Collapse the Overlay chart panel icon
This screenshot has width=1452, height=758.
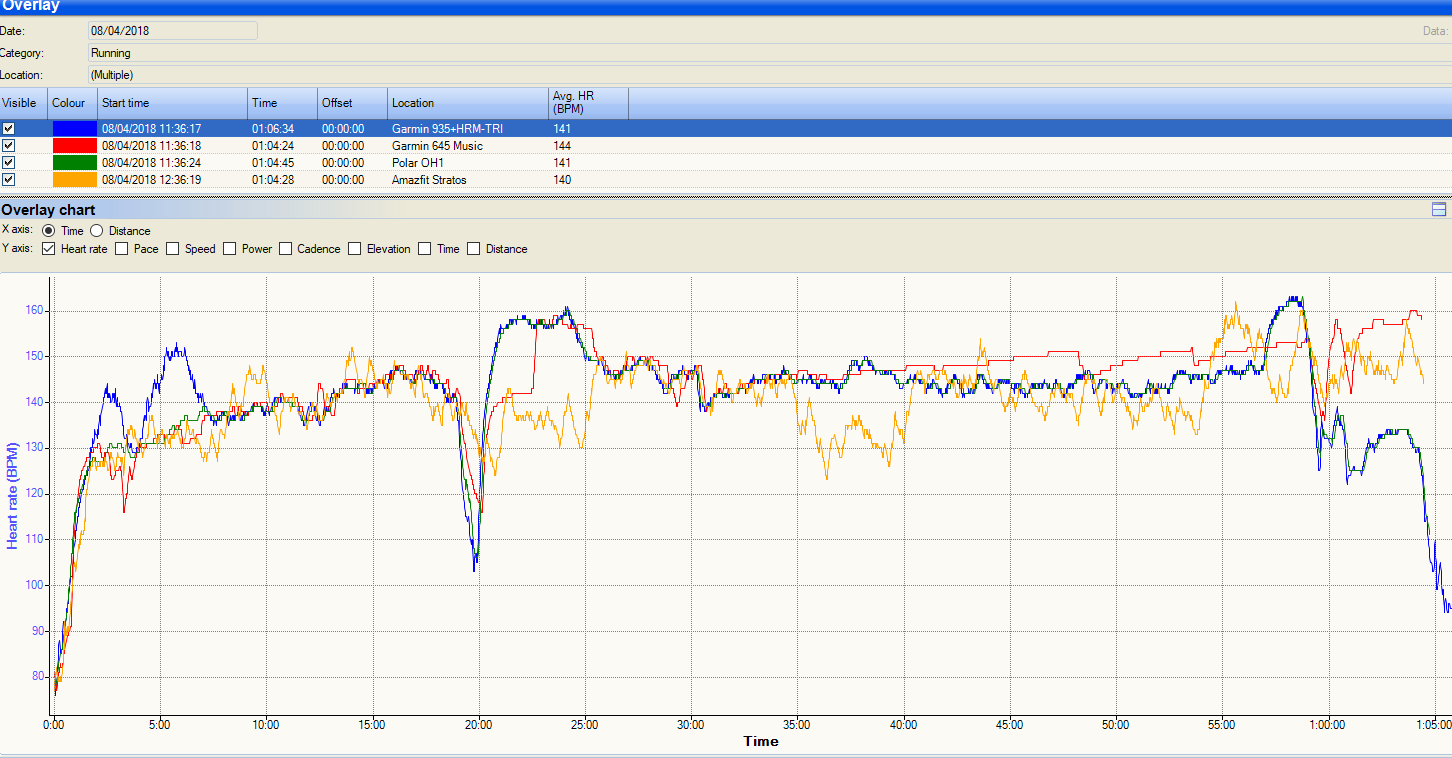point(1439,209)
